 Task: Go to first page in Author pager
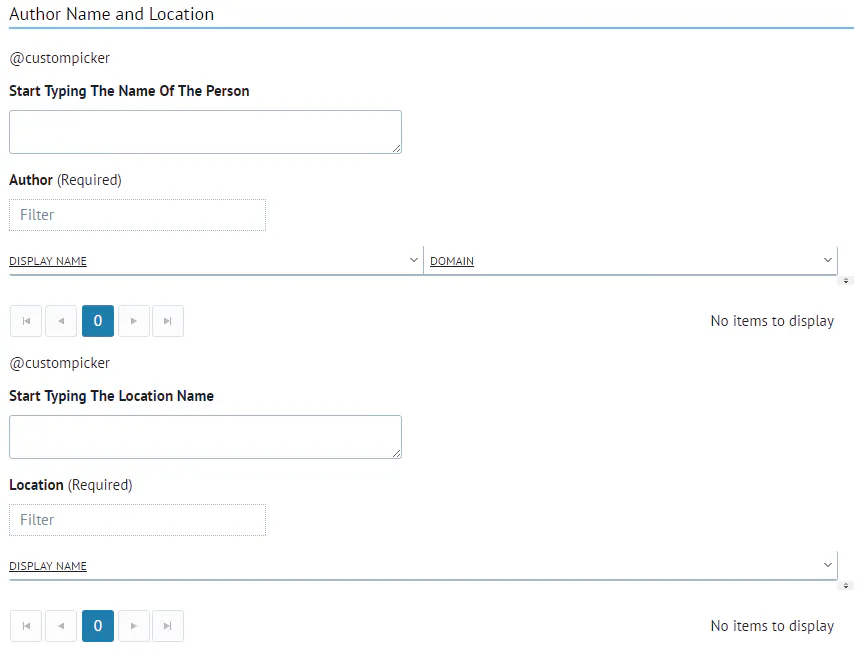pyautogui.click(x=26, y=321)
